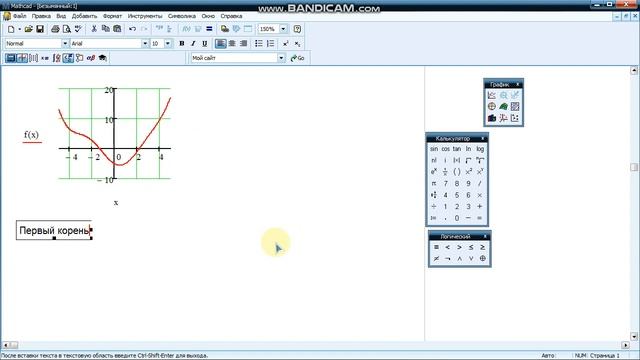Open print preview with the magnifier page icon
Screen dimensions: 640x360
[67, 29]
